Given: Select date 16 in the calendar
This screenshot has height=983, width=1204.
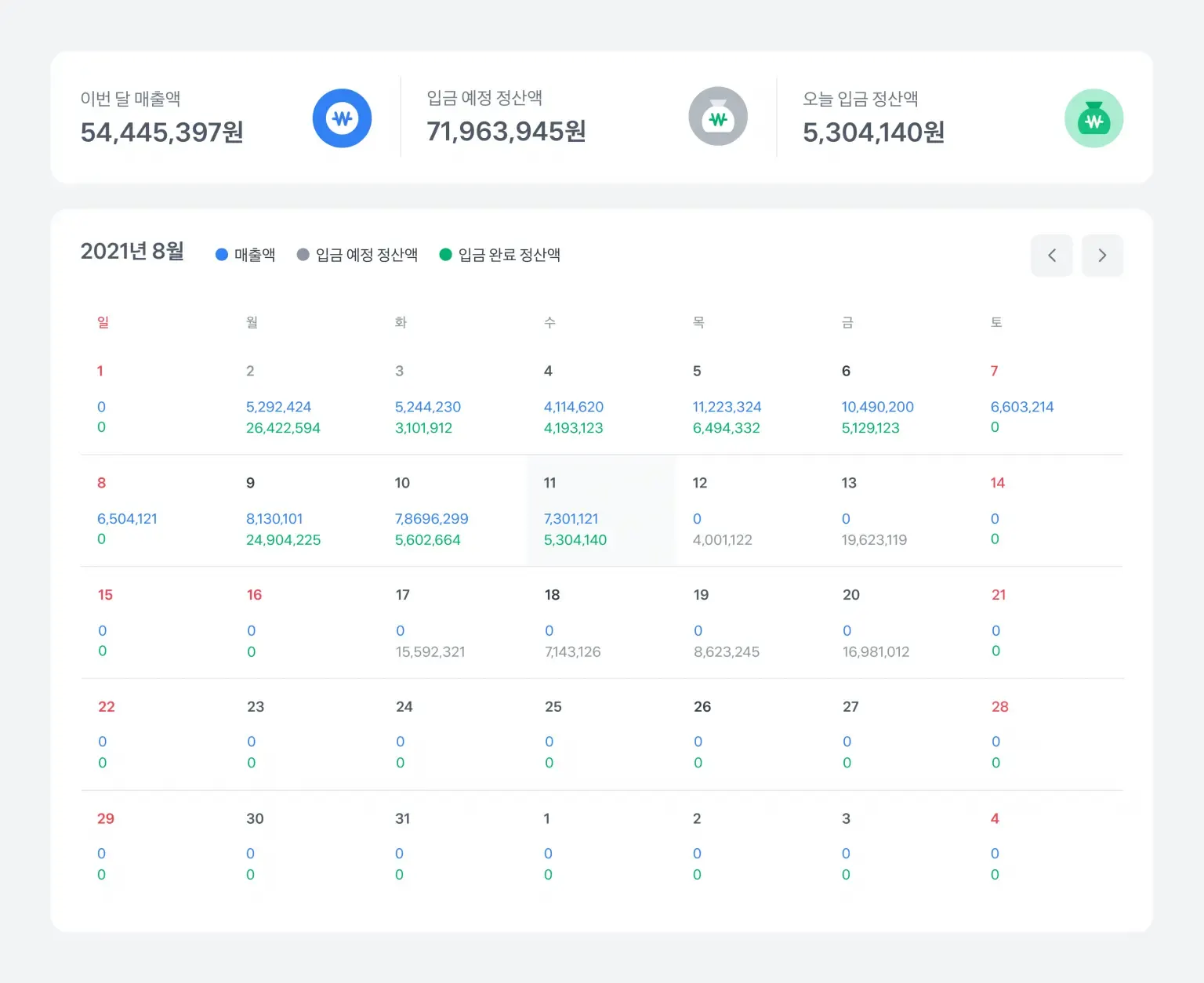Looking at the screenshot, I should [254, 595].
